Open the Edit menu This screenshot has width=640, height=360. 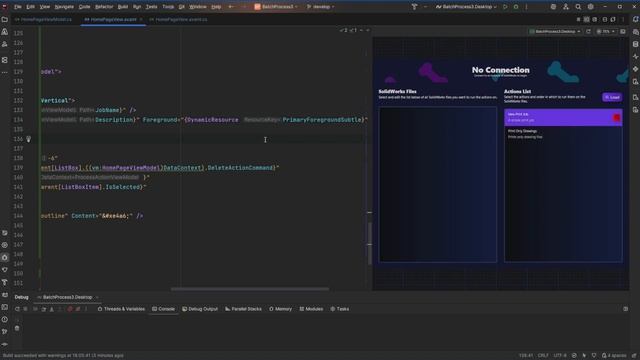pos(31,7)
